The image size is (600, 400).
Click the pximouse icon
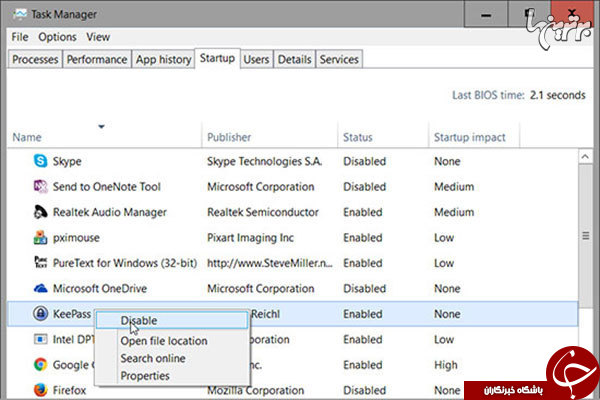point(40,237)
